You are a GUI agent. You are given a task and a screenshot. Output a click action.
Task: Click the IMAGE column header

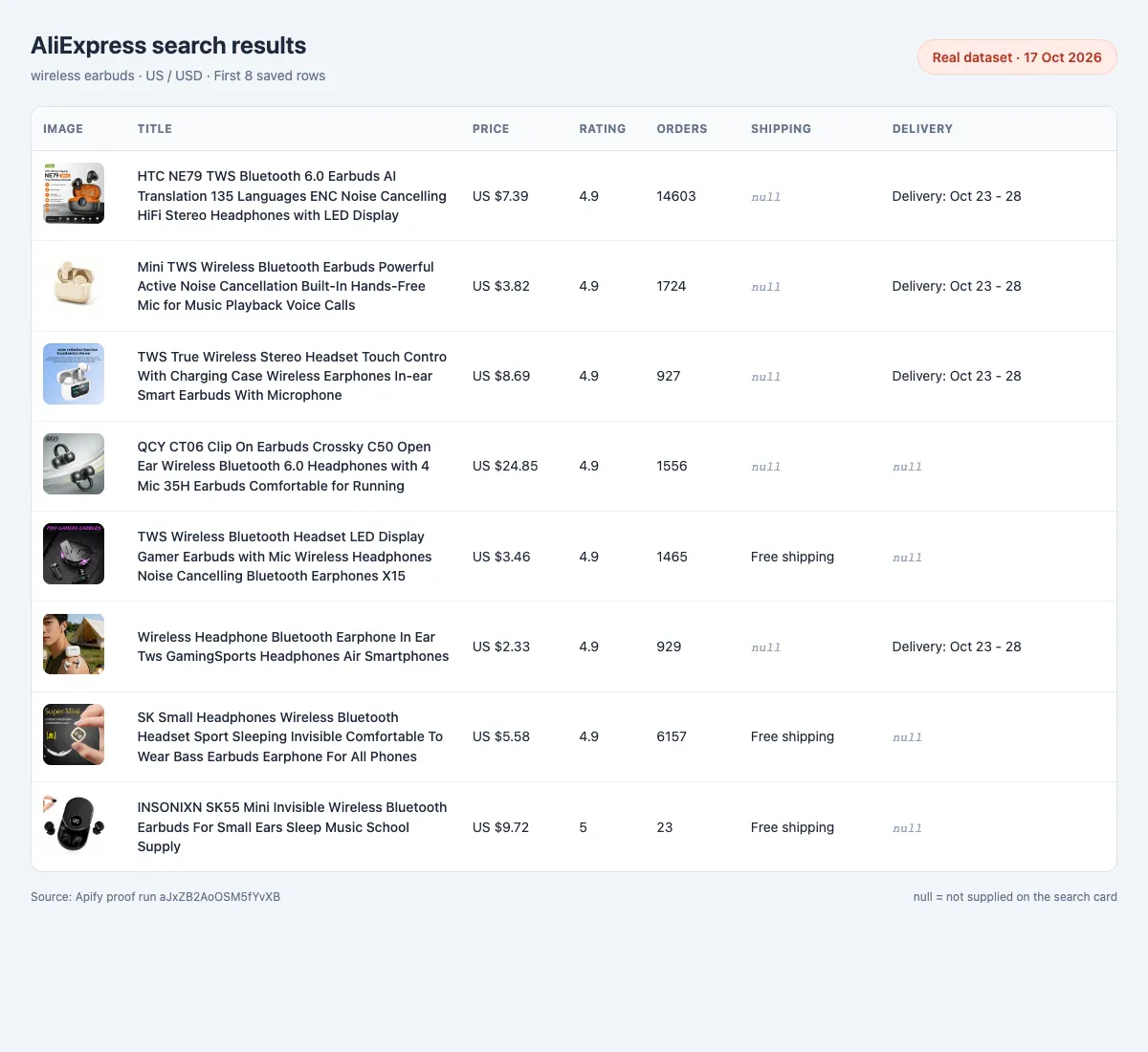pos(63,129)
